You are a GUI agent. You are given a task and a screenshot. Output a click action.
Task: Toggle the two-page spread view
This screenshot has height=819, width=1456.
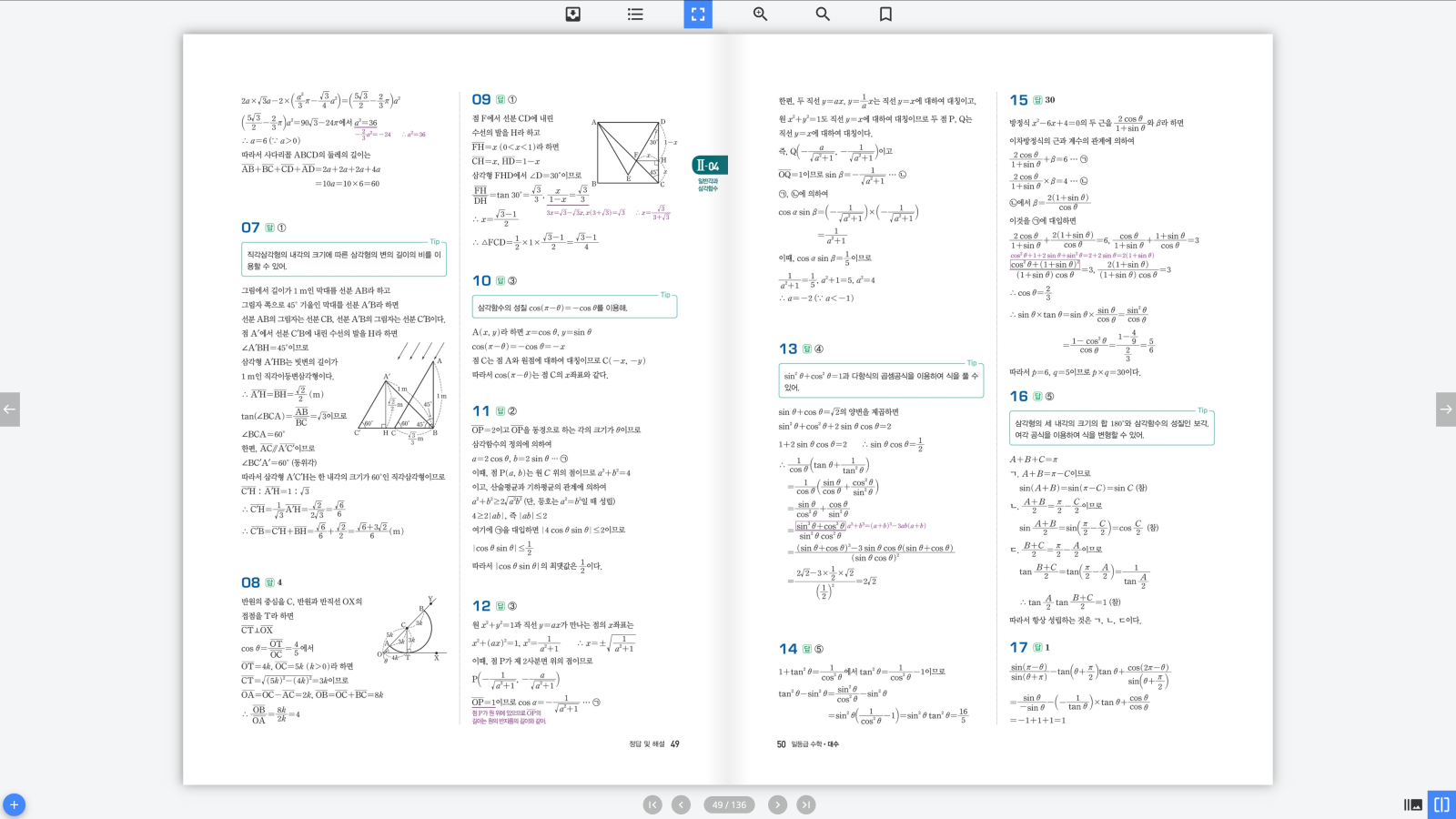coord(1441,804)
